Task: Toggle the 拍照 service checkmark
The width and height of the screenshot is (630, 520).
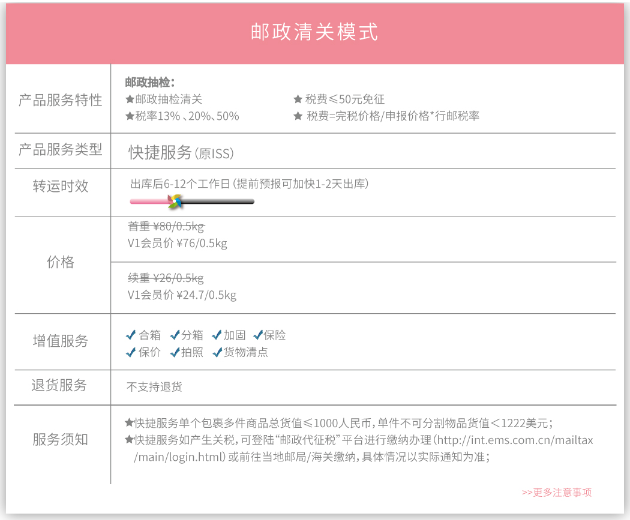Action: 174,352
